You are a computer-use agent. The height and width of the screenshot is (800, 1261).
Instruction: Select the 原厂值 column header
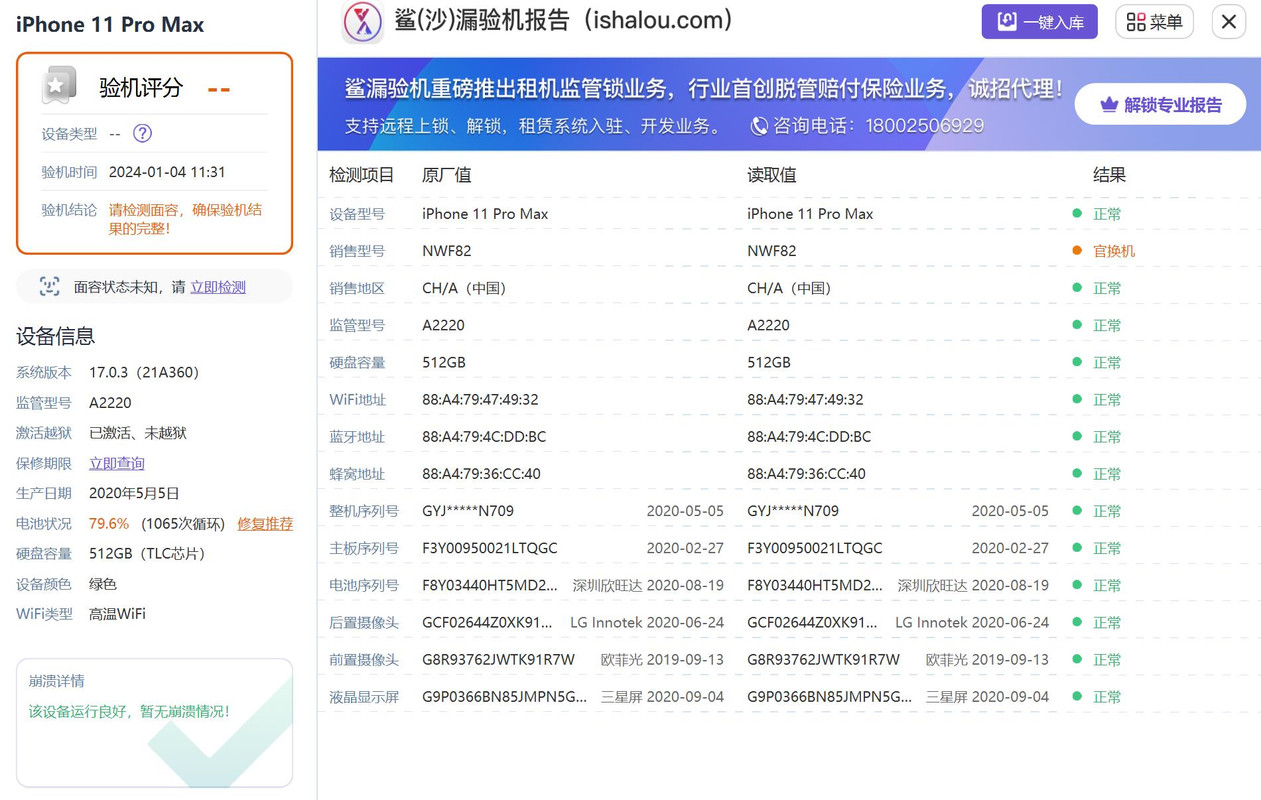(447, 175)
